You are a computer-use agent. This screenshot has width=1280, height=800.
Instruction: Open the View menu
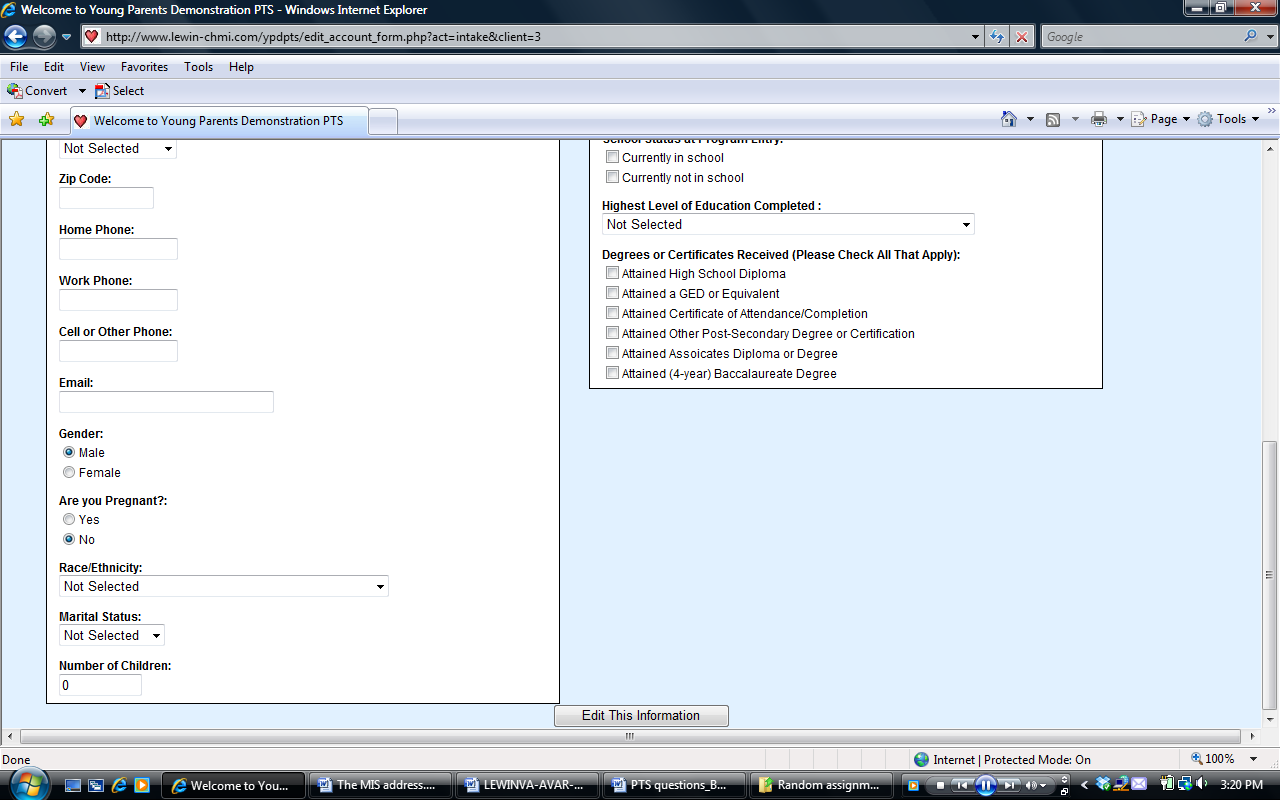(92, 67)
